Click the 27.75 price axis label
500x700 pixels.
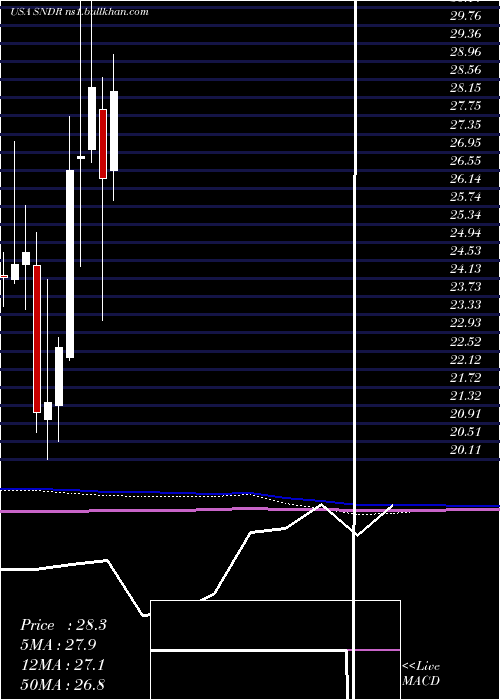(x=466, y=106)
